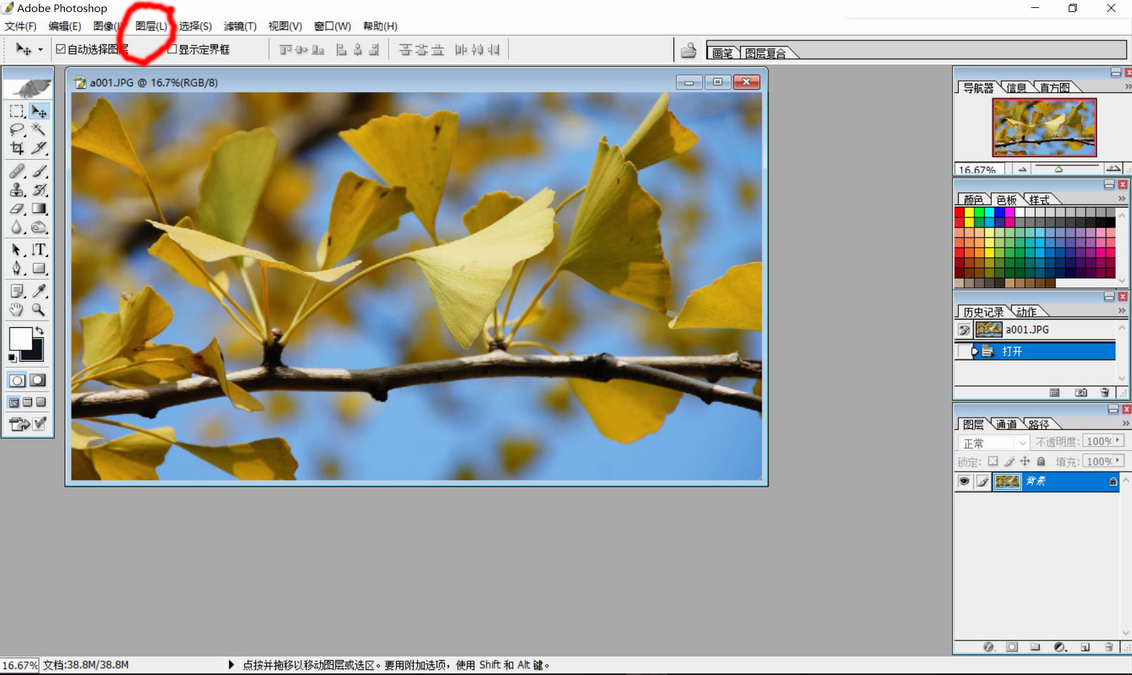Choose the Lasso tool
The image size is (1132, 675).
[17, 130]
